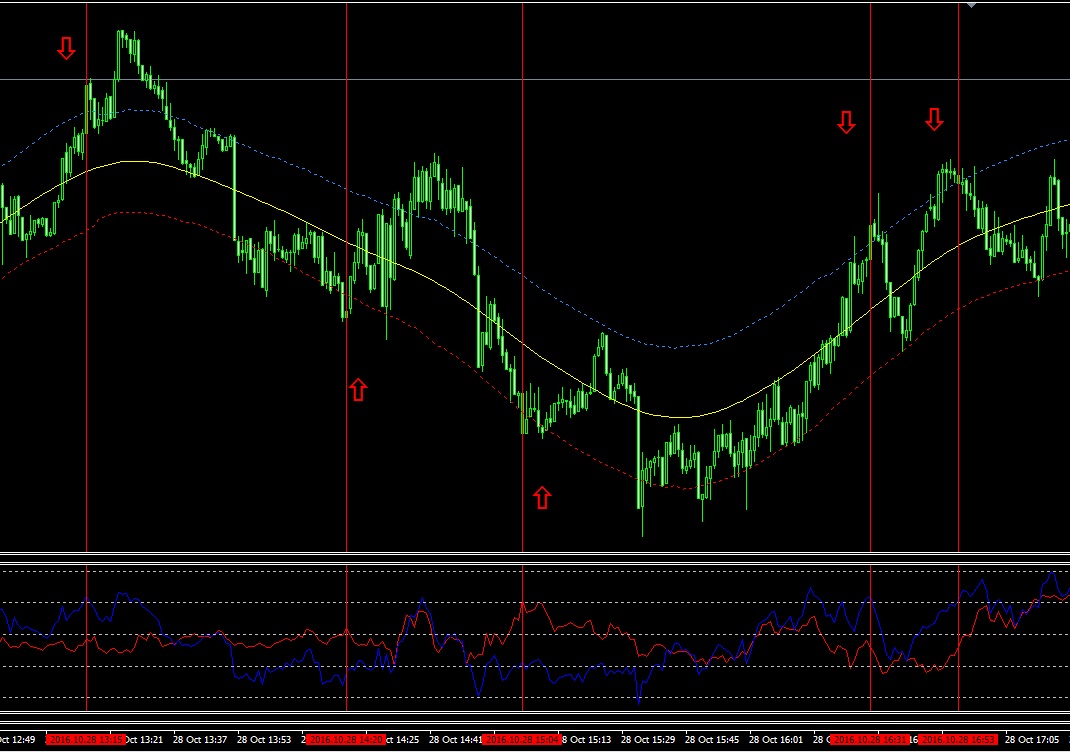Click the 28 Oct 15:45 time label

[712, 739]
